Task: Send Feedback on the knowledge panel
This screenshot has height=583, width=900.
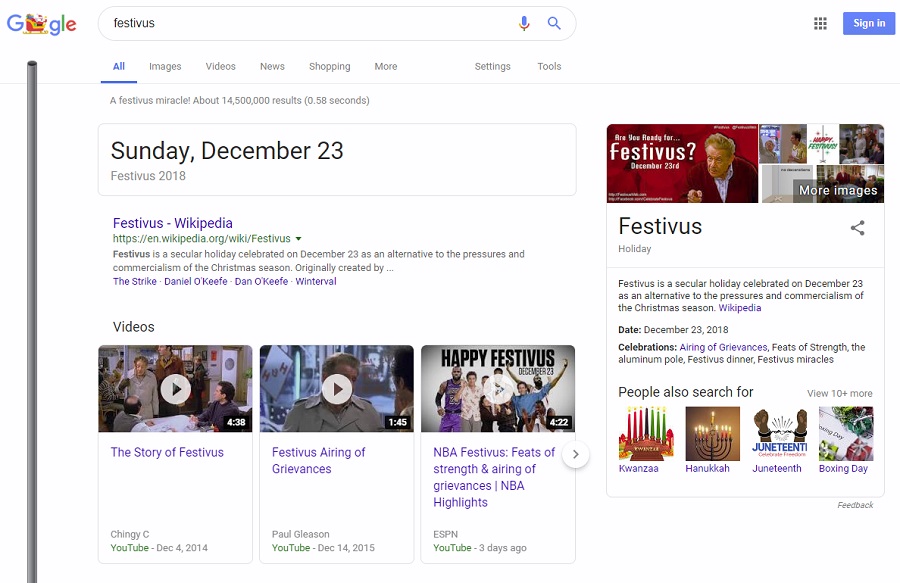Action: pos(855,505)
